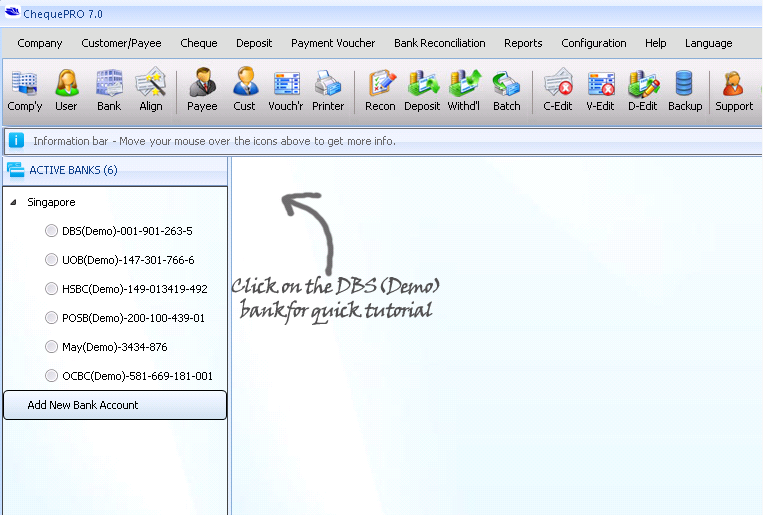Open the Recon reconciliation icon

point(381,90)
